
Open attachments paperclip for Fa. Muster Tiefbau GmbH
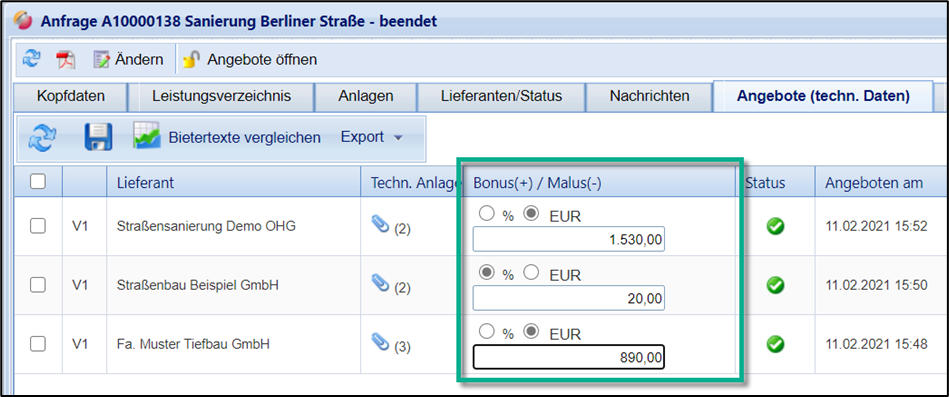[x=379, y=343]
